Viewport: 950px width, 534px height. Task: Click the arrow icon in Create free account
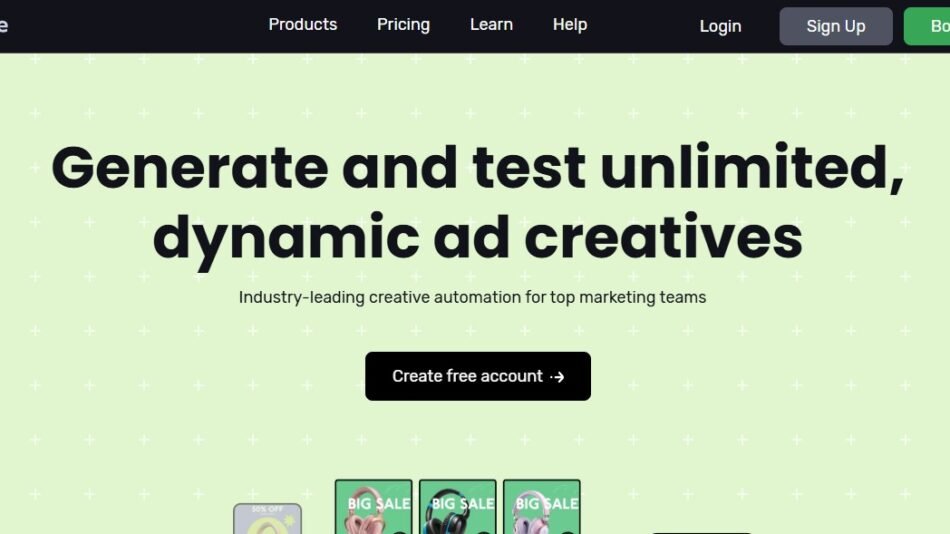[558, 377]
